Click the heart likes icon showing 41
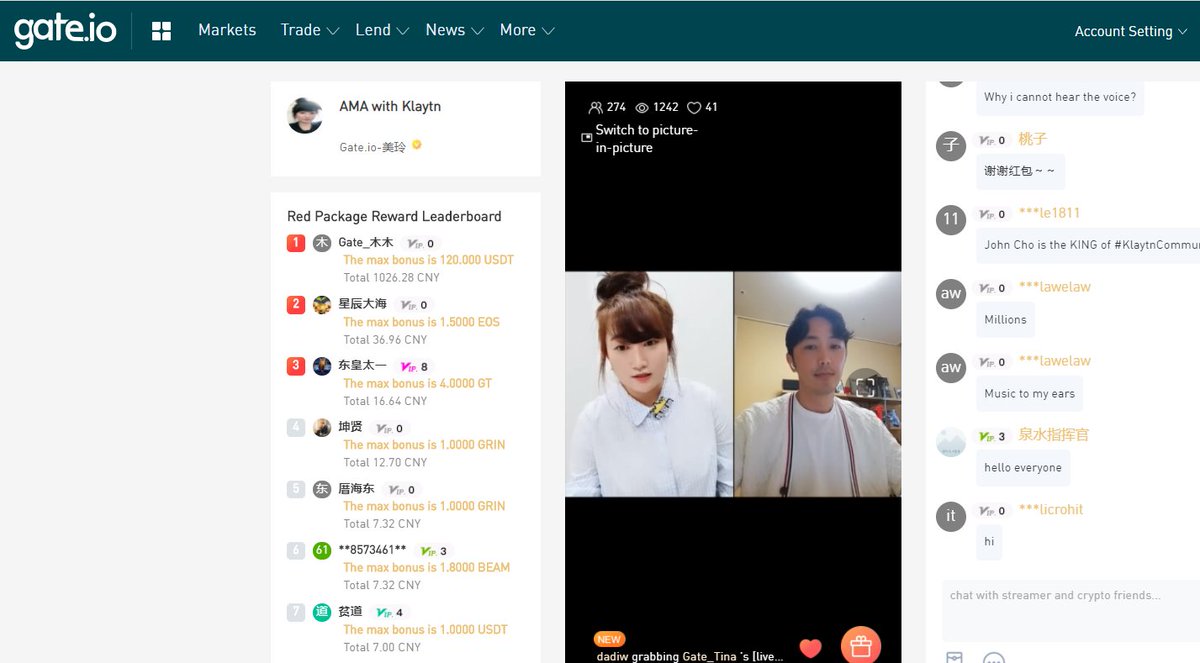 click(694, 107)
